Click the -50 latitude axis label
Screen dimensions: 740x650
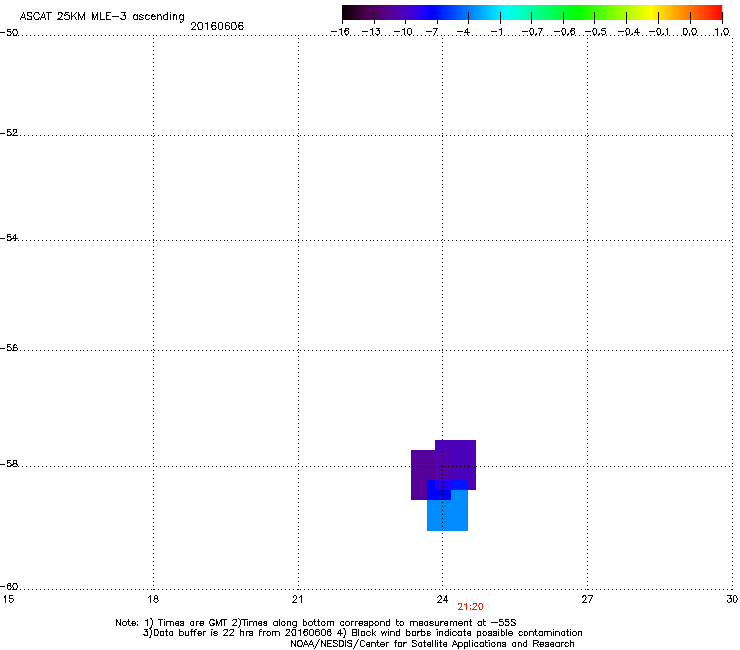click(9, 33)
